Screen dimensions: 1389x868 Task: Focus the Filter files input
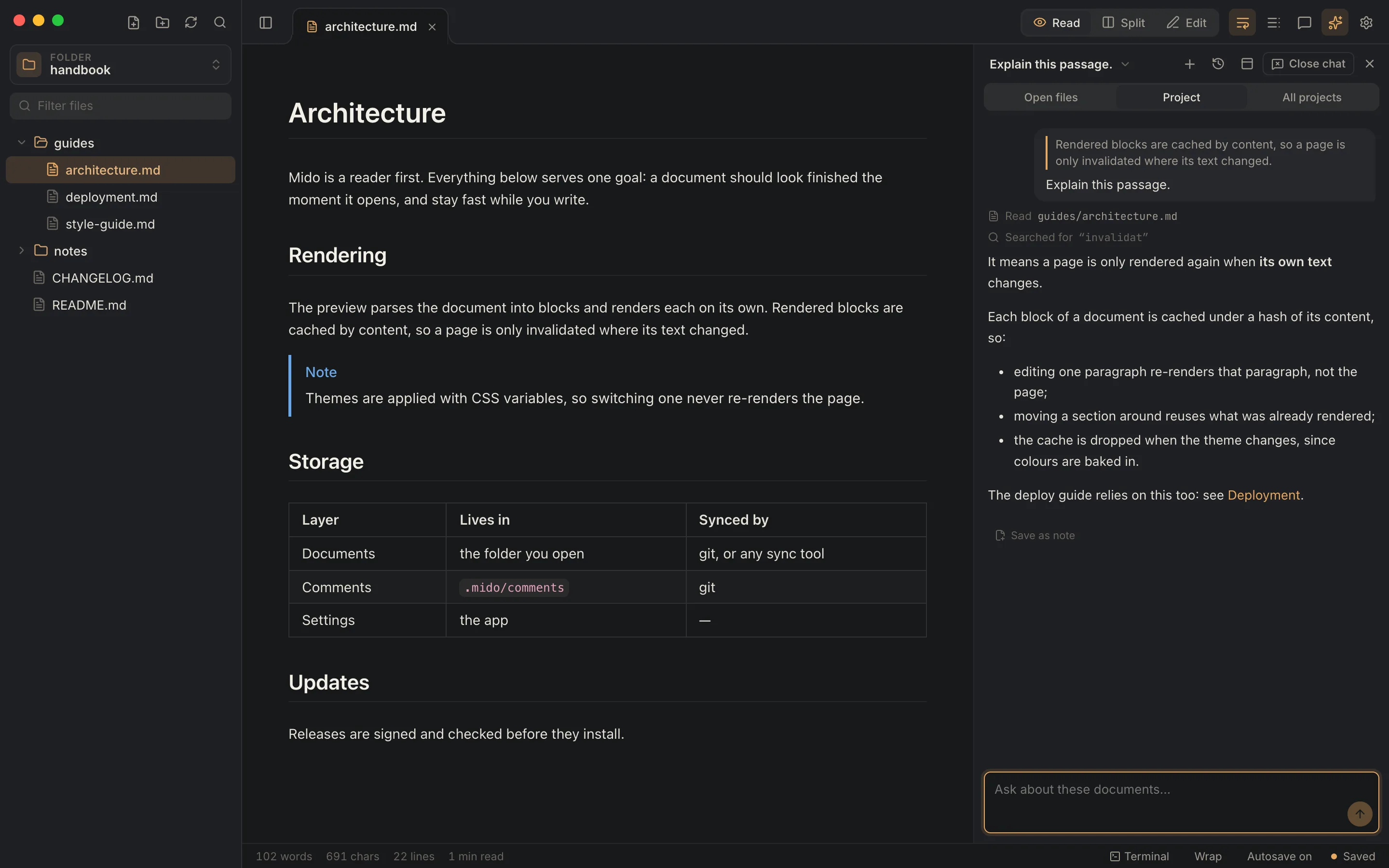[x=121, y=106]
